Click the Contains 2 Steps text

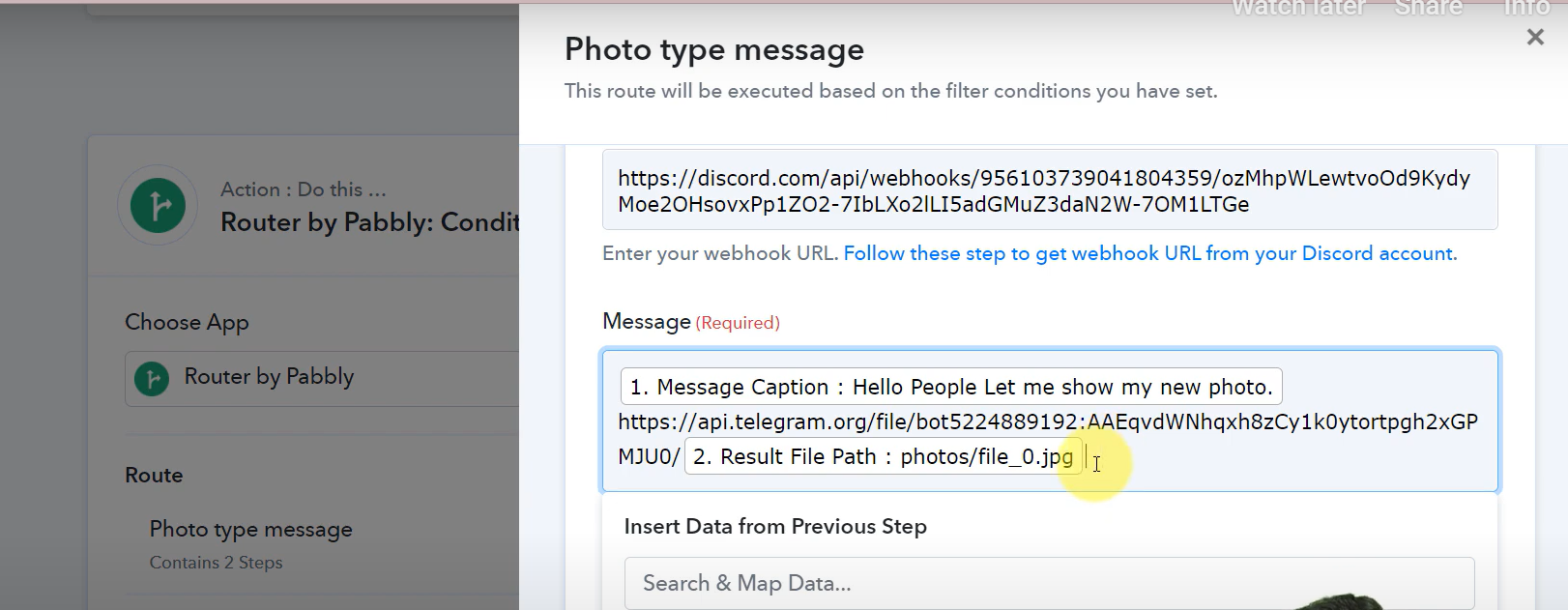(216, 563)
